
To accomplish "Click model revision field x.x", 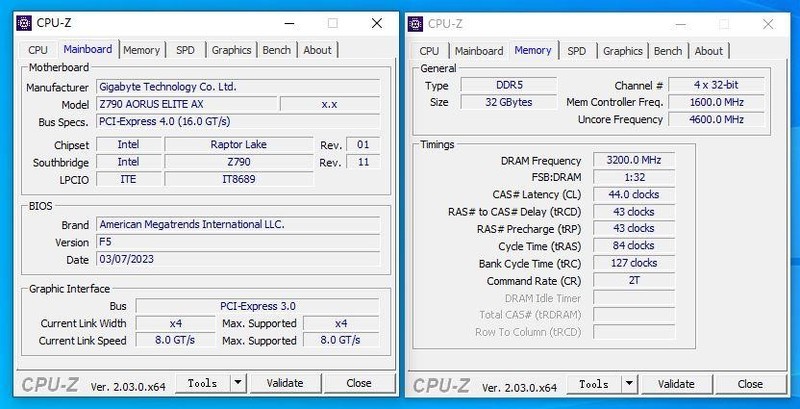I will click(330, 104).
